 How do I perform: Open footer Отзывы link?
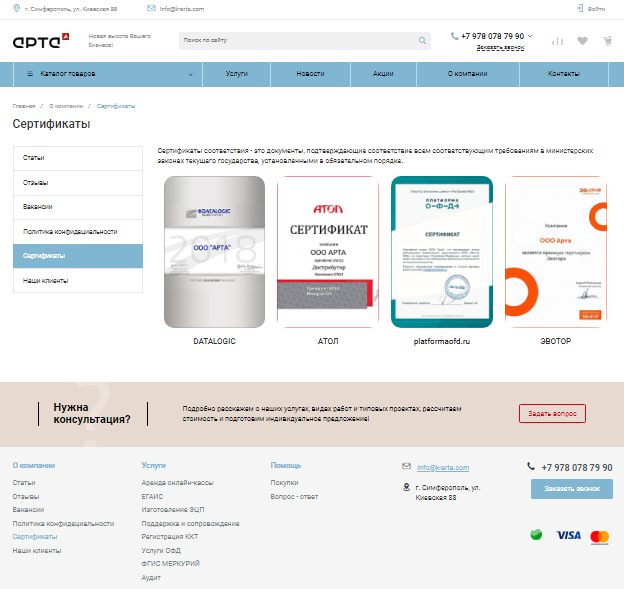click(26, 497)
